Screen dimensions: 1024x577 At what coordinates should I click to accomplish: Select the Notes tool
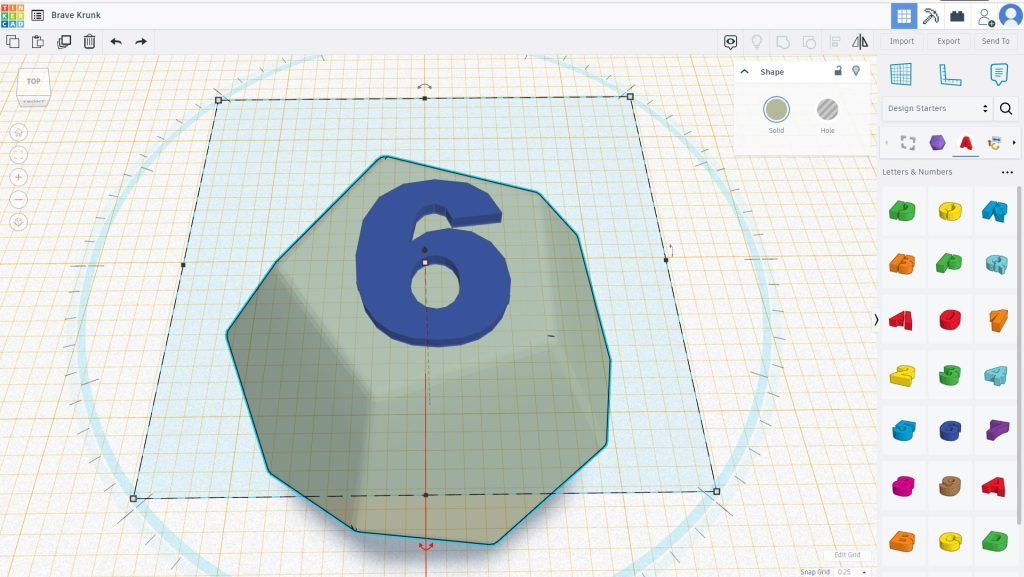click(x=999, y=74)
